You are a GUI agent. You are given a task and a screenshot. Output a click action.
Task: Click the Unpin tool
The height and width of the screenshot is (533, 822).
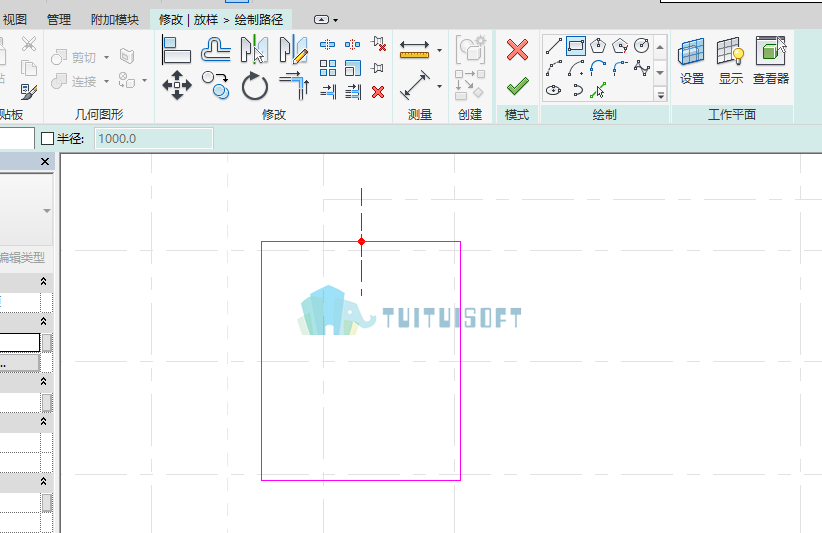(378, 44)
